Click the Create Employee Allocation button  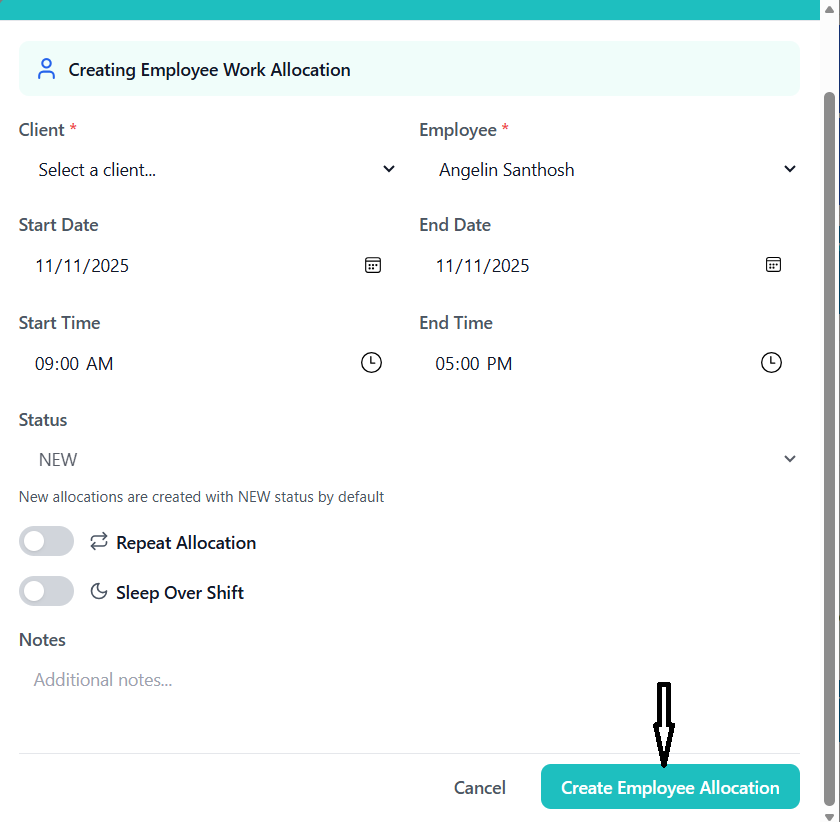tap(670, 788)
